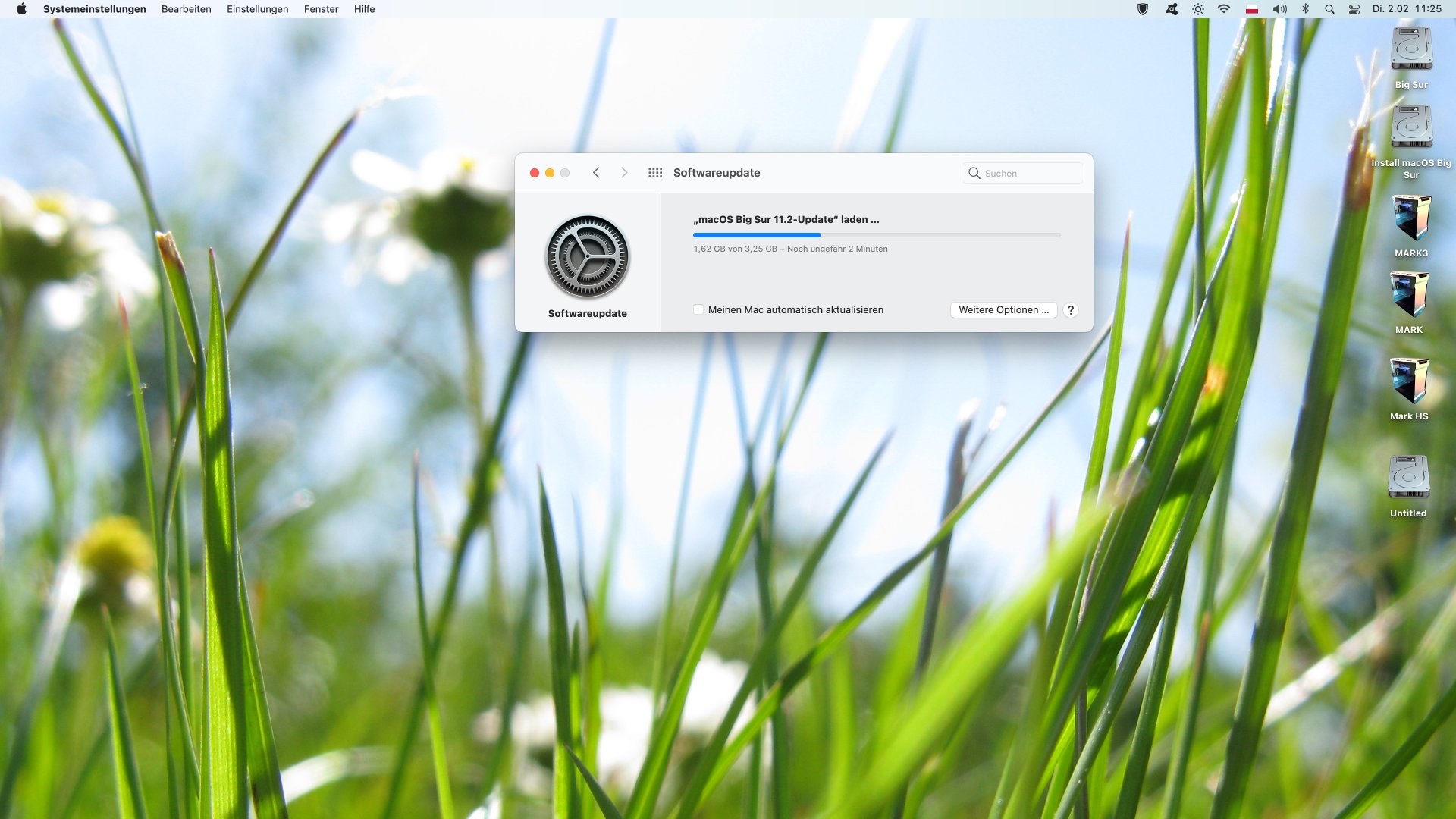The width and height of the screenshot is (1456, 819).
Task: Open the MARK3 drive on desktop
Action: pos(1410,218)
